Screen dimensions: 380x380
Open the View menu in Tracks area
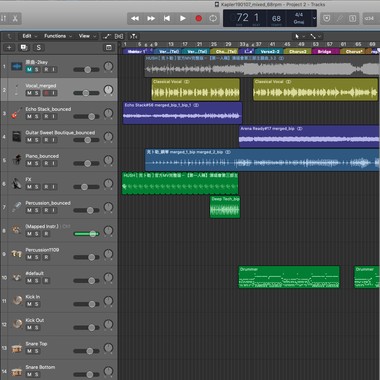87,36
